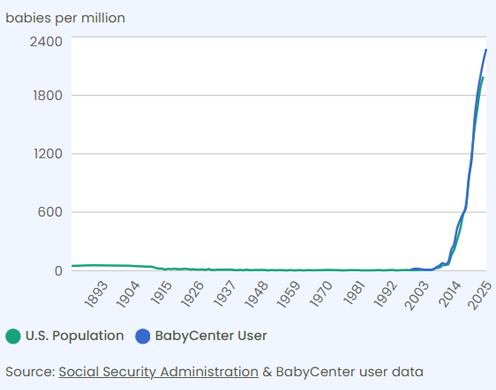Click the 1992 x-axis year label
This screenshot has width=496, height=390.
385,294
